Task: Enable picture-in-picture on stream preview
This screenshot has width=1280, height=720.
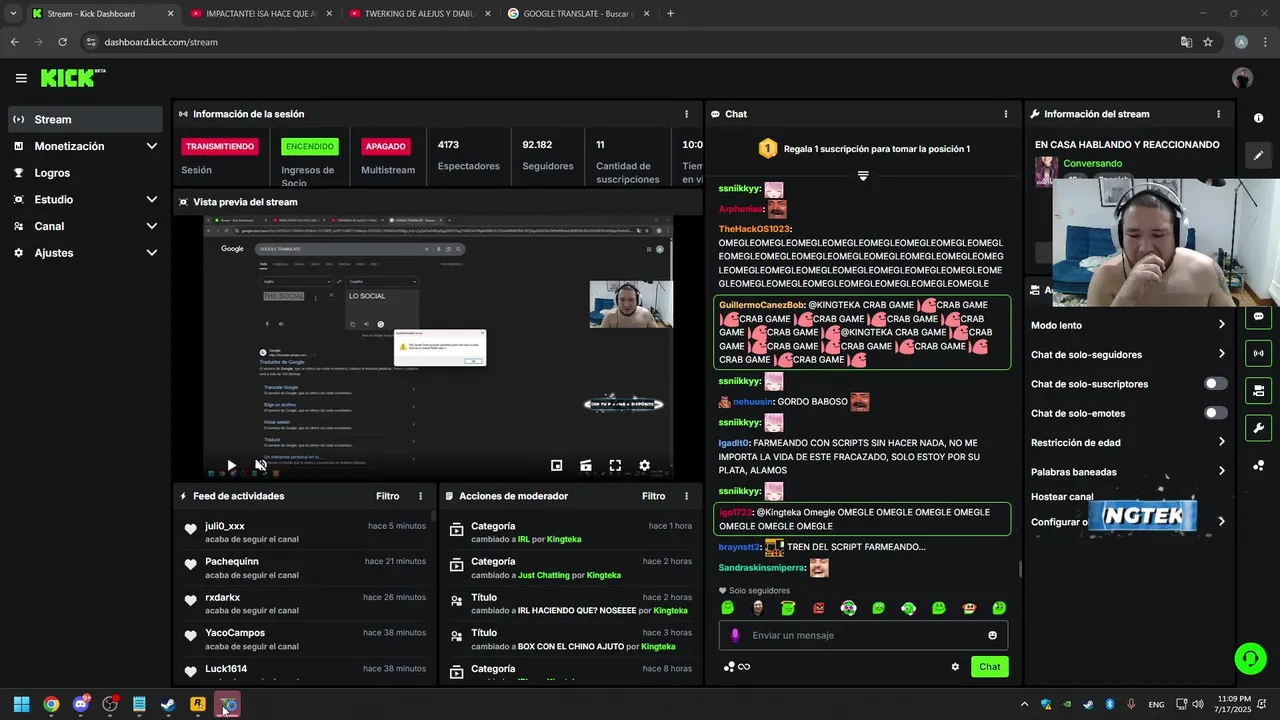Action: coord(556,465)
